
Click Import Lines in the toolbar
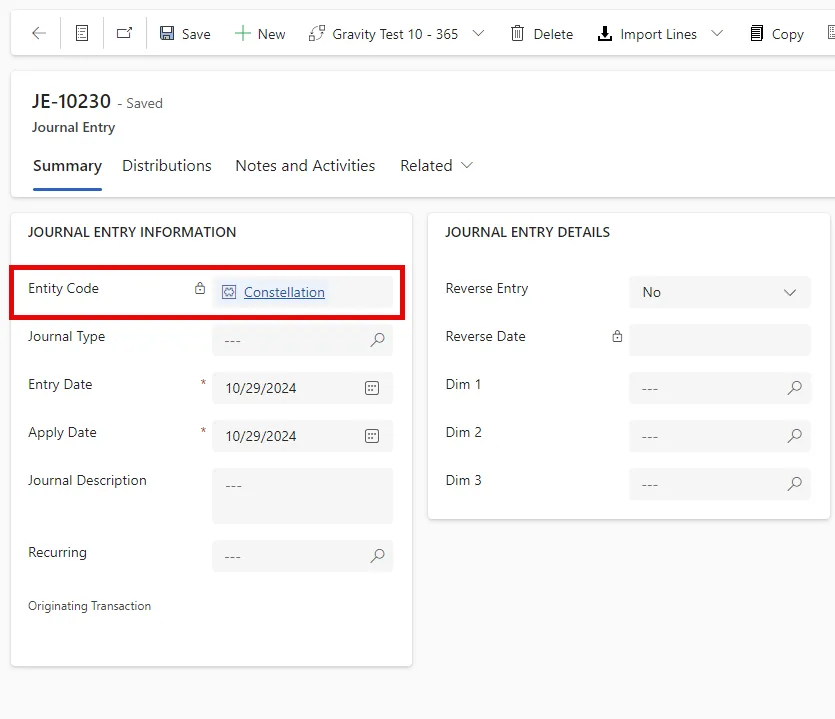[x=647, y=34]
